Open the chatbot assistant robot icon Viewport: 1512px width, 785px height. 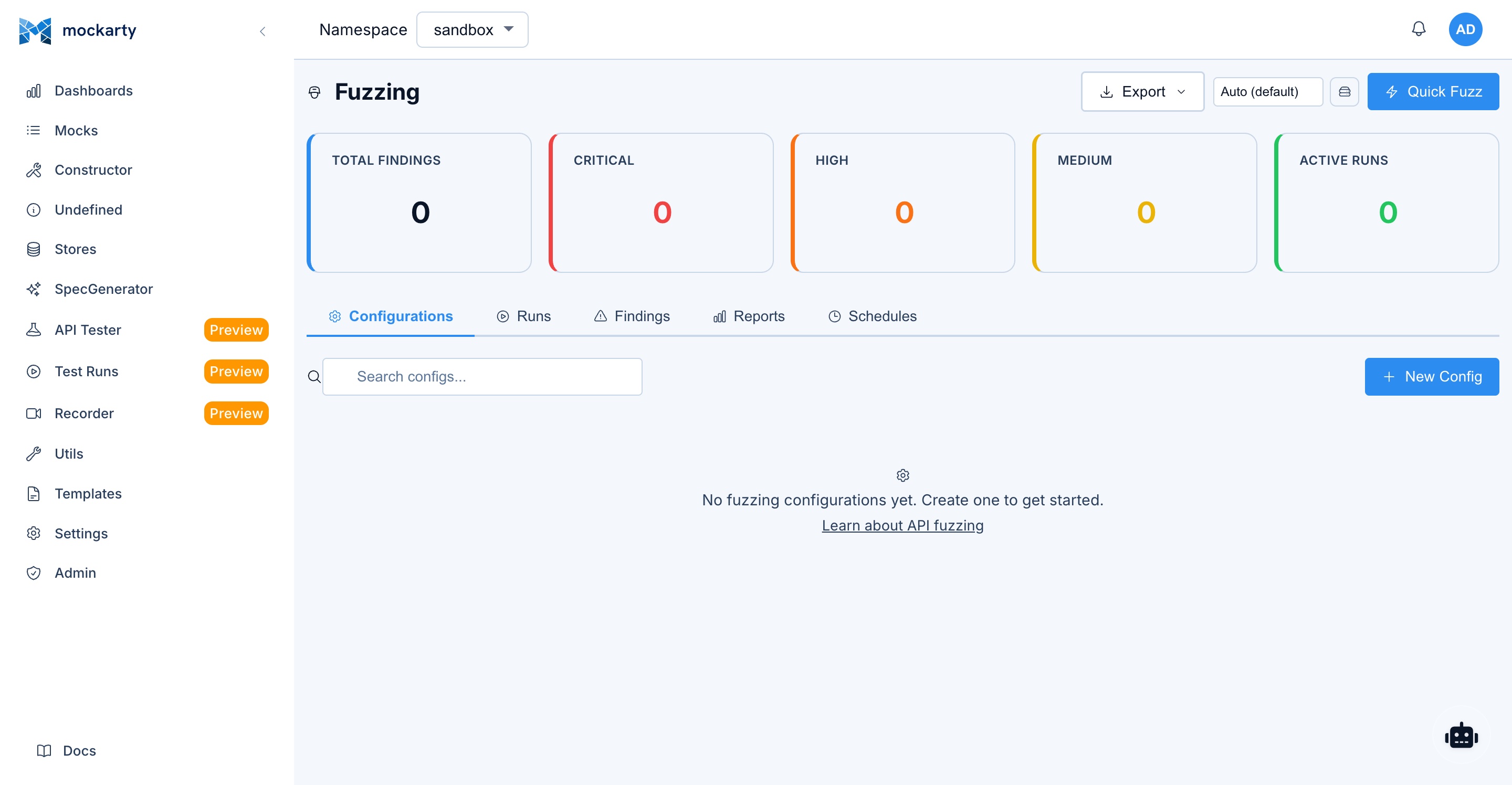1461,736
